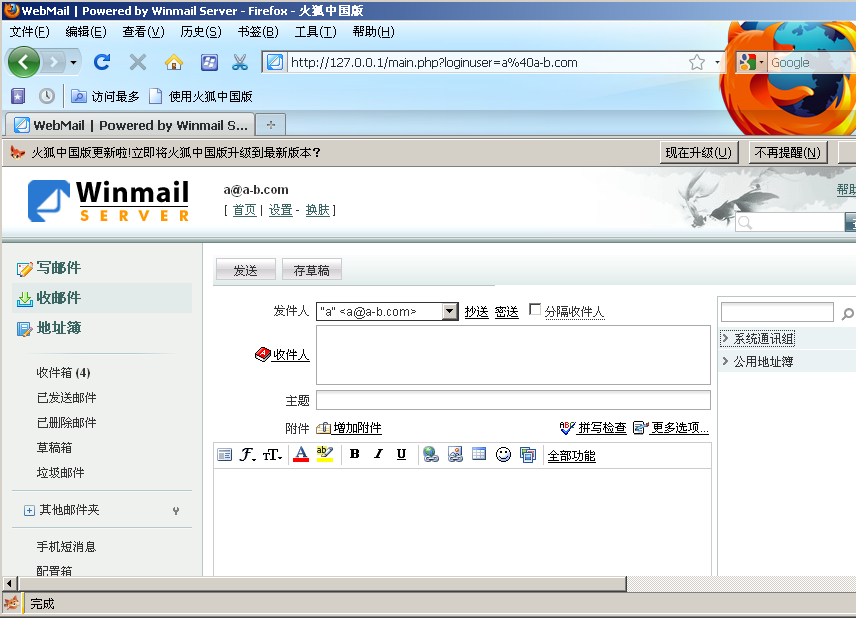Viewport: 856px width, 618px height.
Task: Reload the page with the refresh icon
Action: [102, 62]
